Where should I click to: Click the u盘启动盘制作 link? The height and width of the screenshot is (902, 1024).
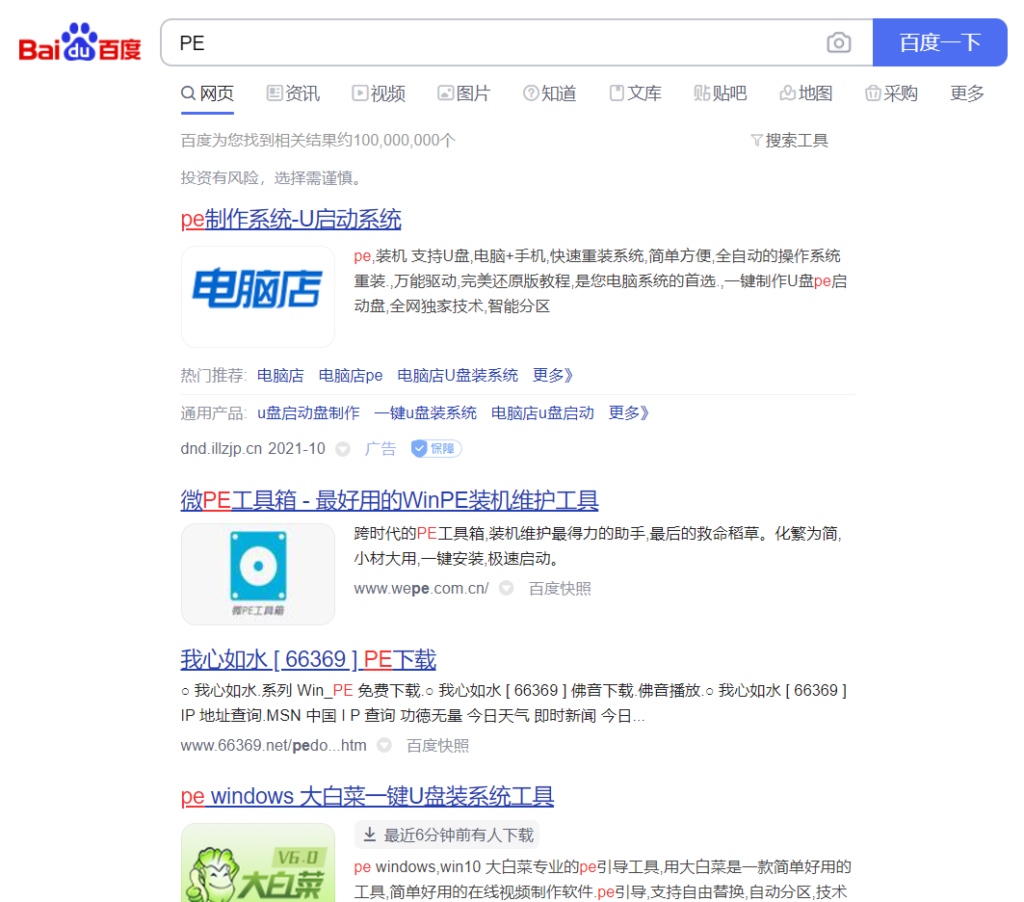tap(308, 413)
